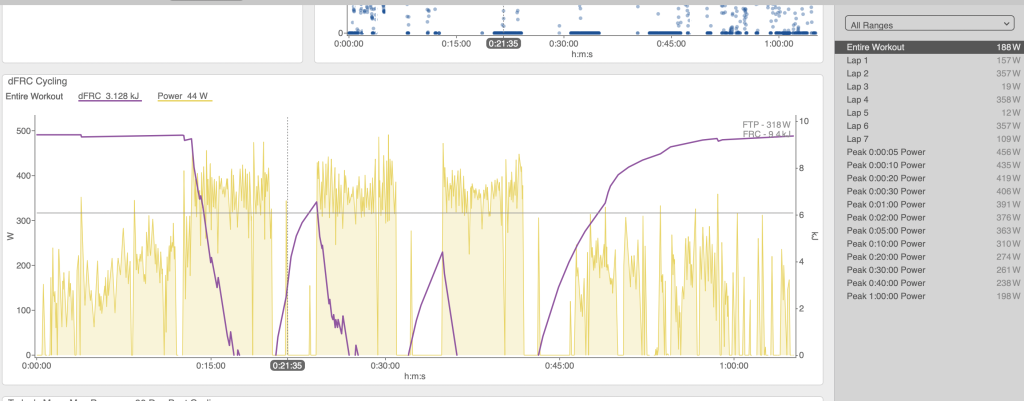Select Lap 2 with 357 W
The width and height of the screenshot is (1024, 401).
click(x=929, y=73)
